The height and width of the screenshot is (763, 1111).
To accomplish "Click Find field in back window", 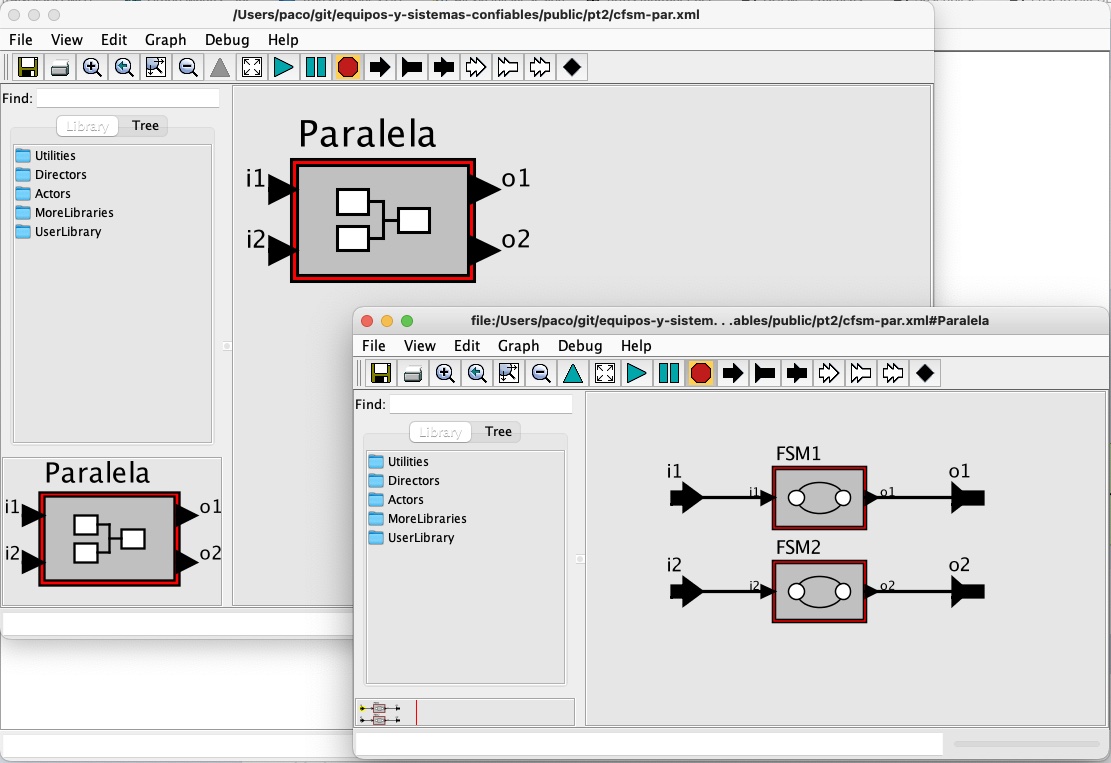I will click(x=128, y=98).
